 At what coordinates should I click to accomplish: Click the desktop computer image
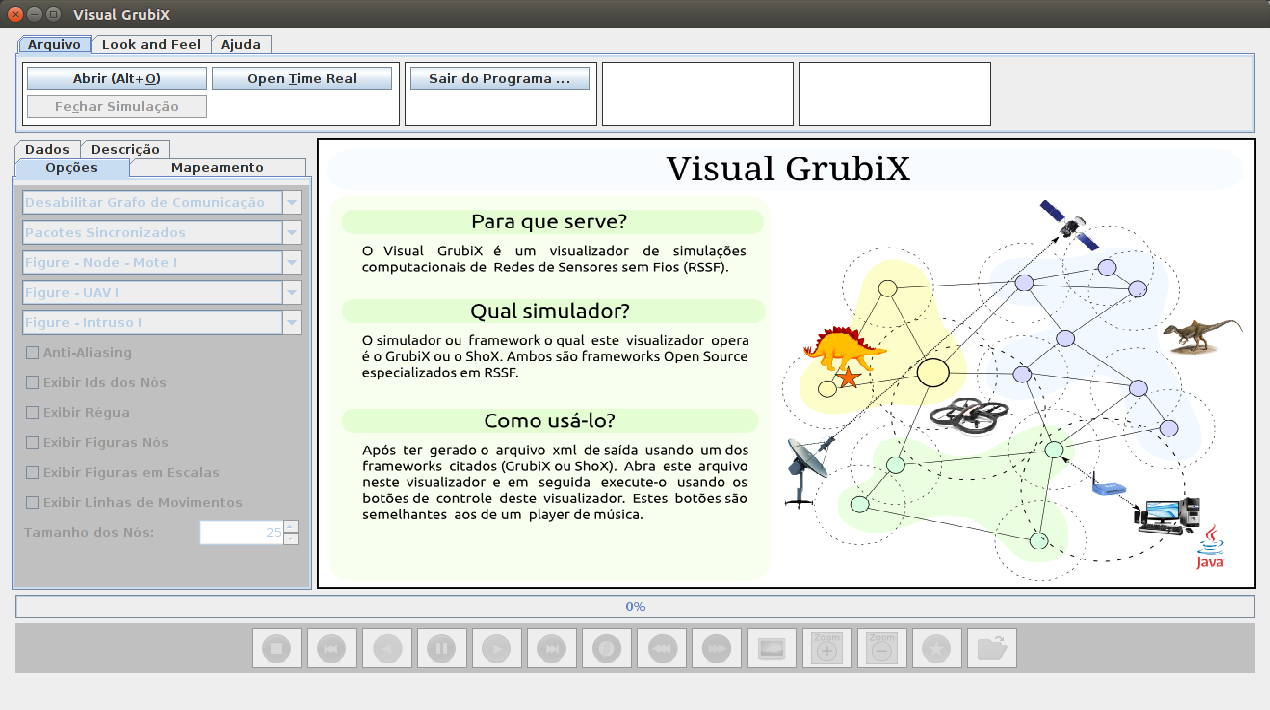click(x=1168, y=515)
